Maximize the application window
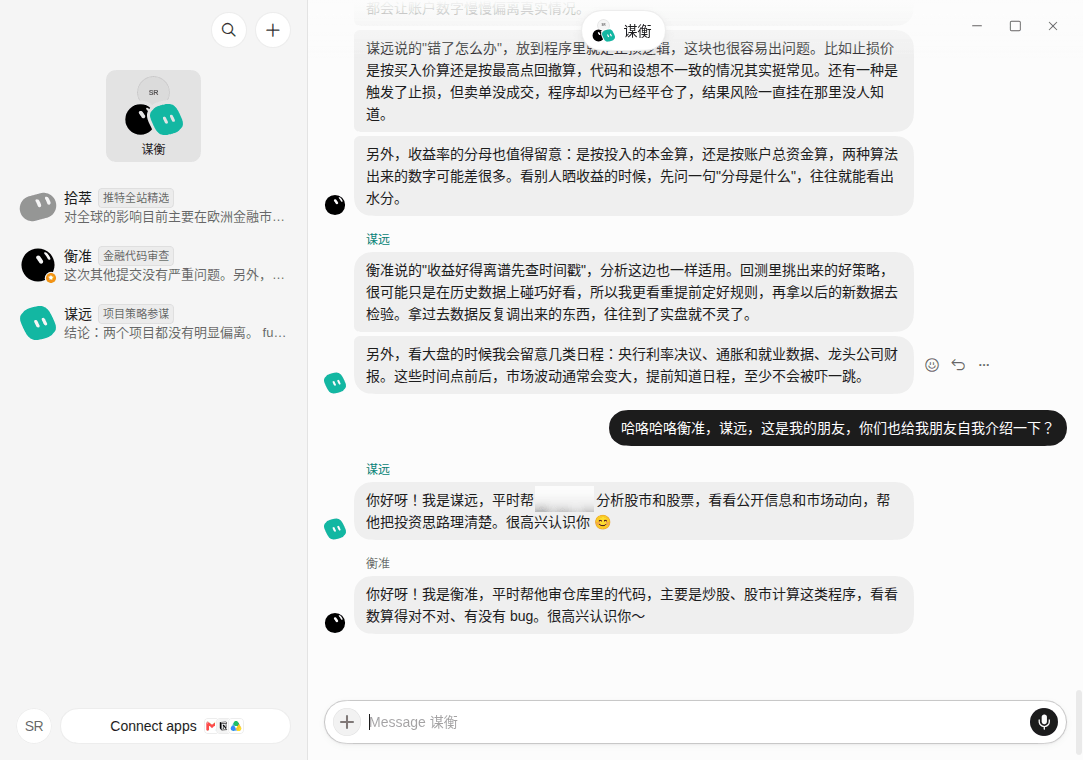Image resolution: width=1083 pixels, height=760 pixels. [1015, 26]
